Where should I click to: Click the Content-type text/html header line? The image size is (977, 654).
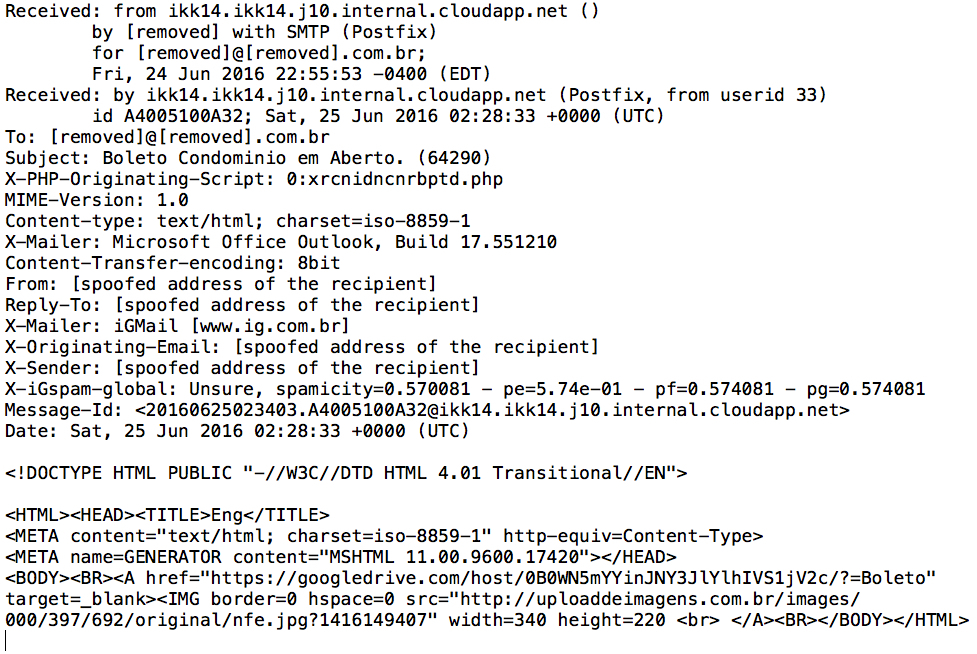[x=237, y=221]
